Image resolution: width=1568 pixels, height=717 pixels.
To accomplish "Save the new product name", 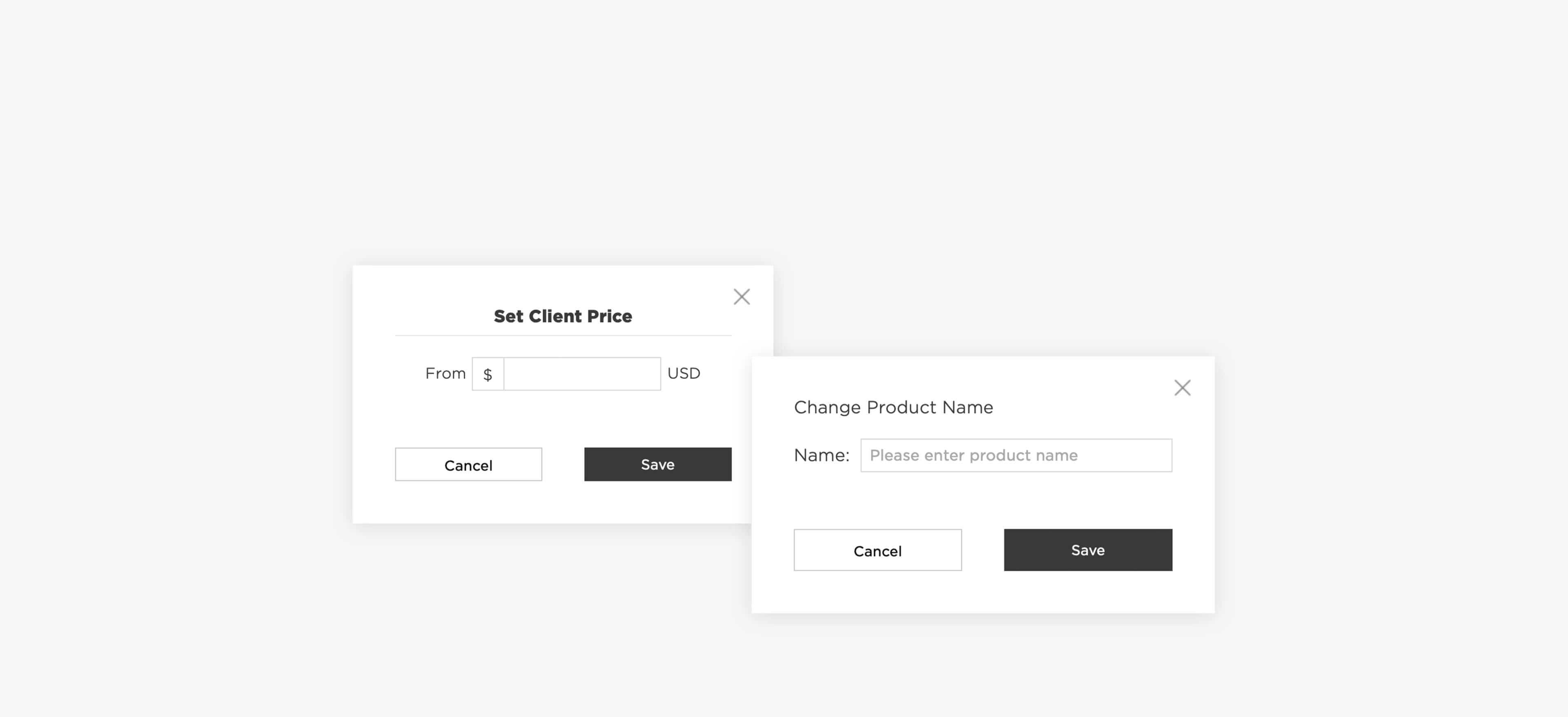I will coord(1087,550).
